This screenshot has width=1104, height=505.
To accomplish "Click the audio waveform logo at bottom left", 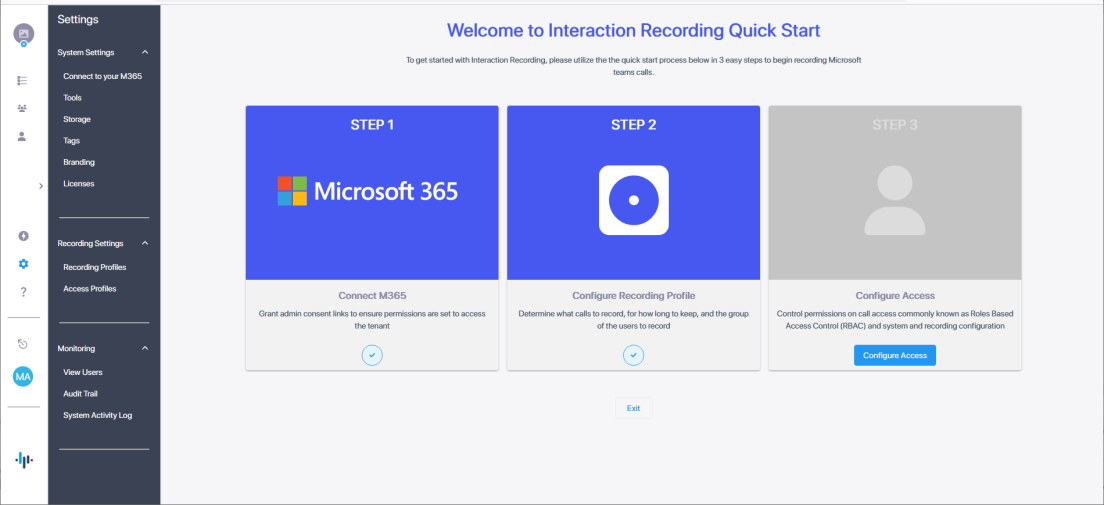I will 23,460.
